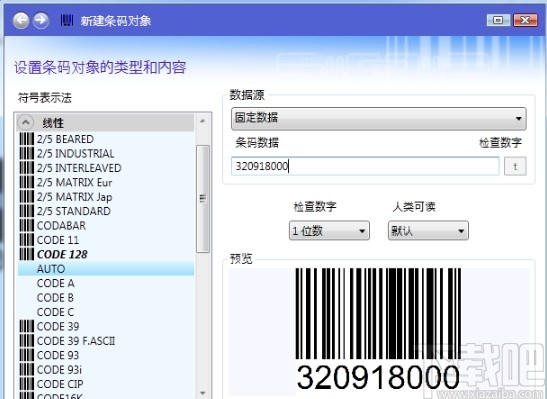Choose the 2/5 INDUSTRIAL symbology
The width and height of the screenshot is (547, 399).
(x=76, y=153)
